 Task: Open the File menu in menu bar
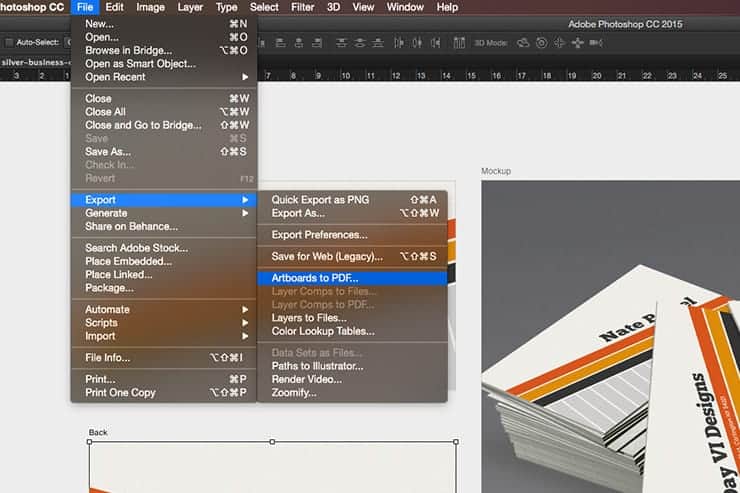coord(85,7)
